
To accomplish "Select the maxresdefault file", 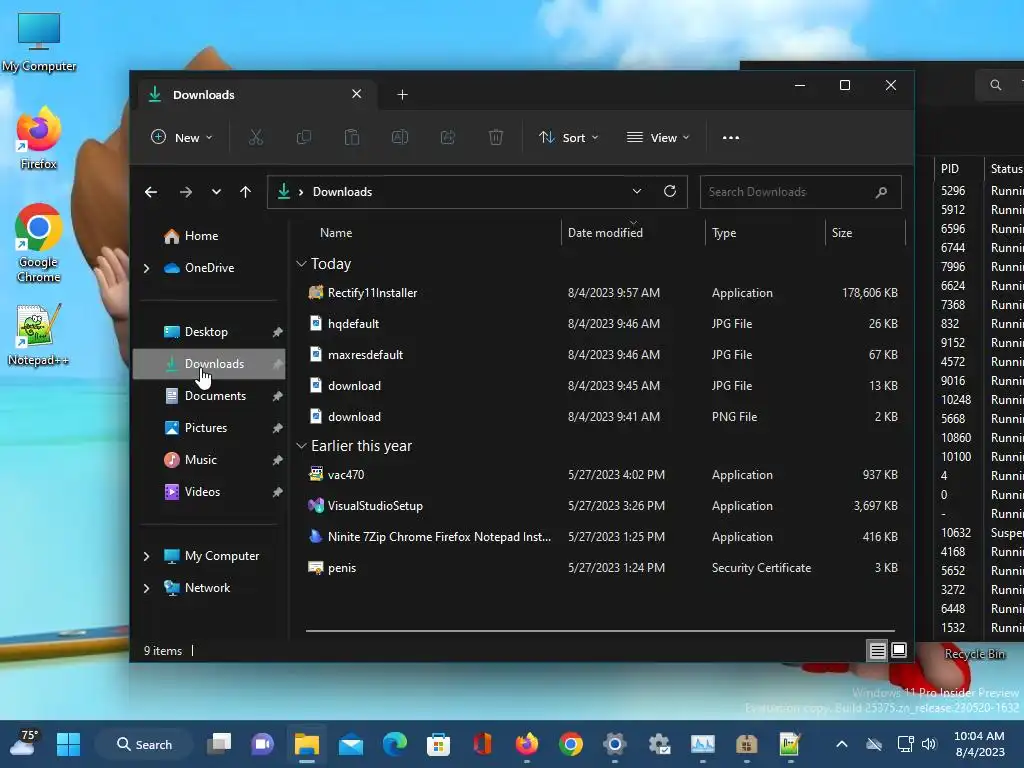I will click(602, 355).
